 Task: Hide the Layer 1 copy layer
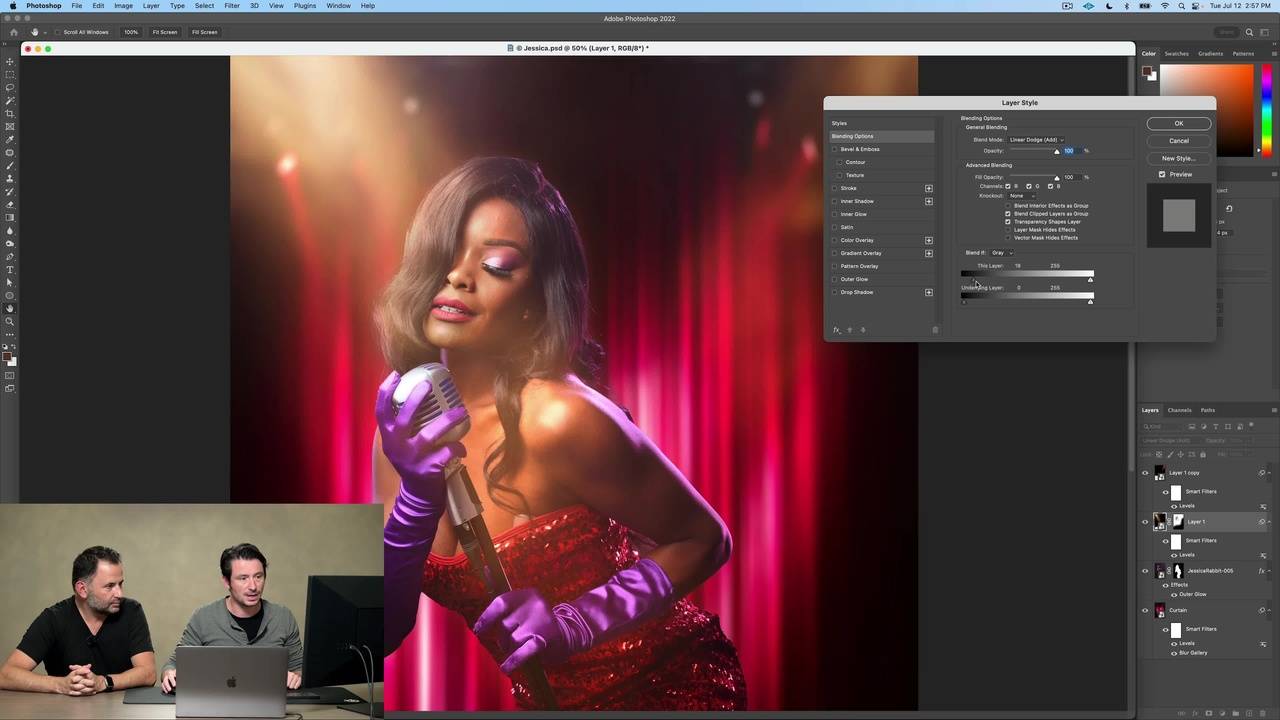1145,473
